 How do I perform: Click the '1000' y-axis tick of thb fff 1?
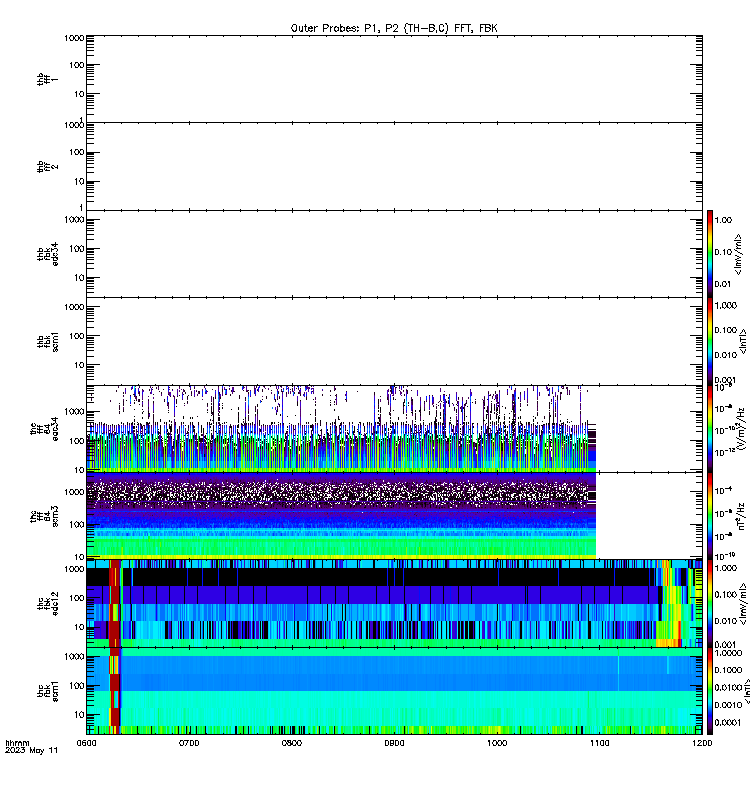point(74,38)
